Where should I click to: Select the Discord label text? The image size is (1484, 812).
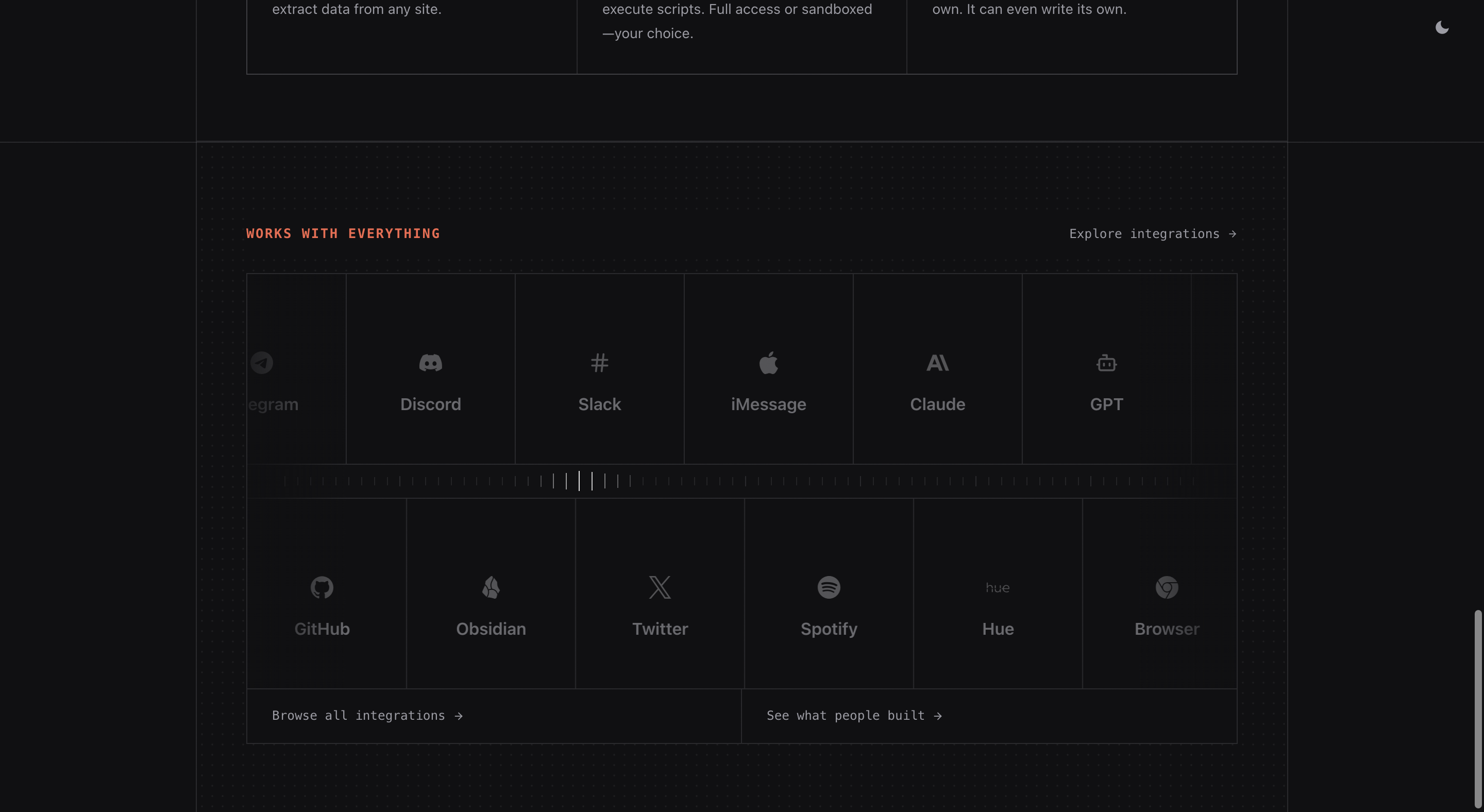(430, 404)
